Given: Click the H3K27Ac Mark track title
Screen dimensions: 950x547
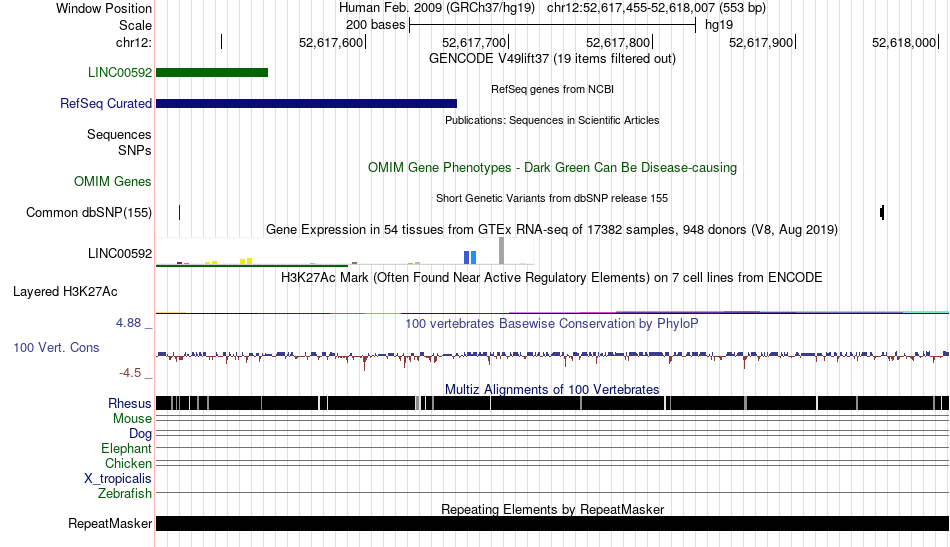Looking at the screenshot, I should coord(553,277).
